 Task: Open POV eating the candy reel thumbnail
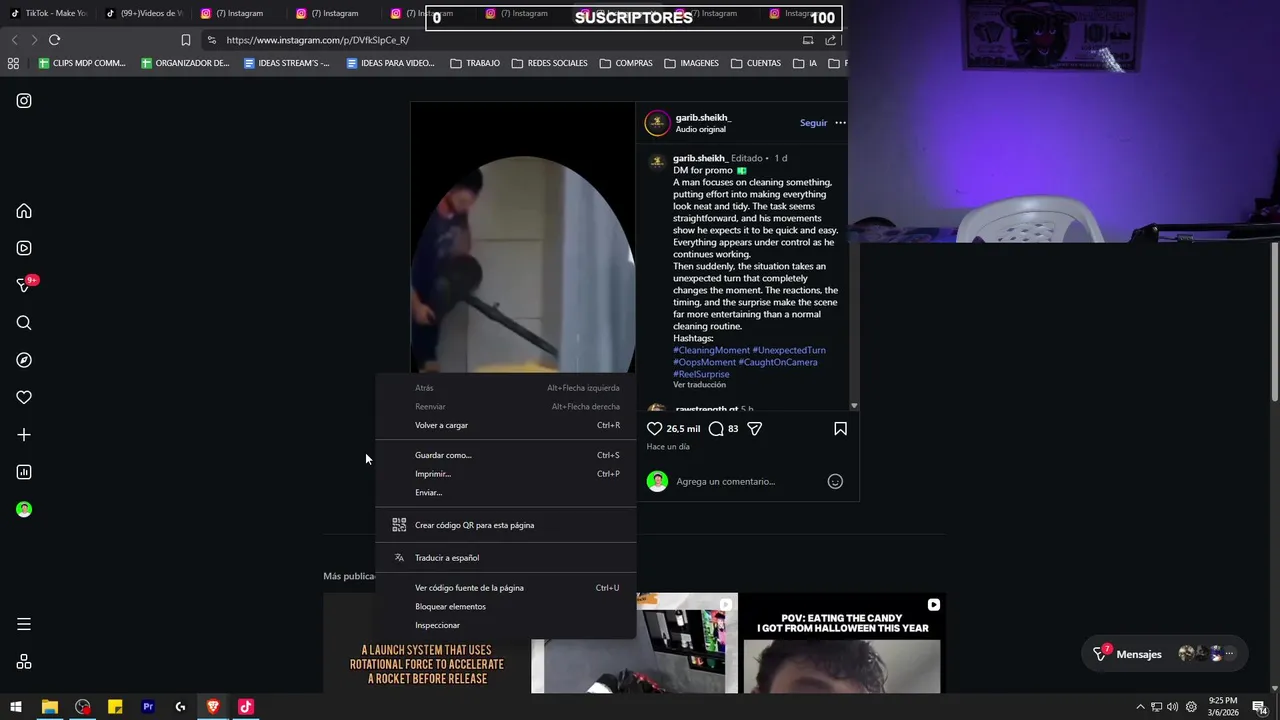point(842,643)
